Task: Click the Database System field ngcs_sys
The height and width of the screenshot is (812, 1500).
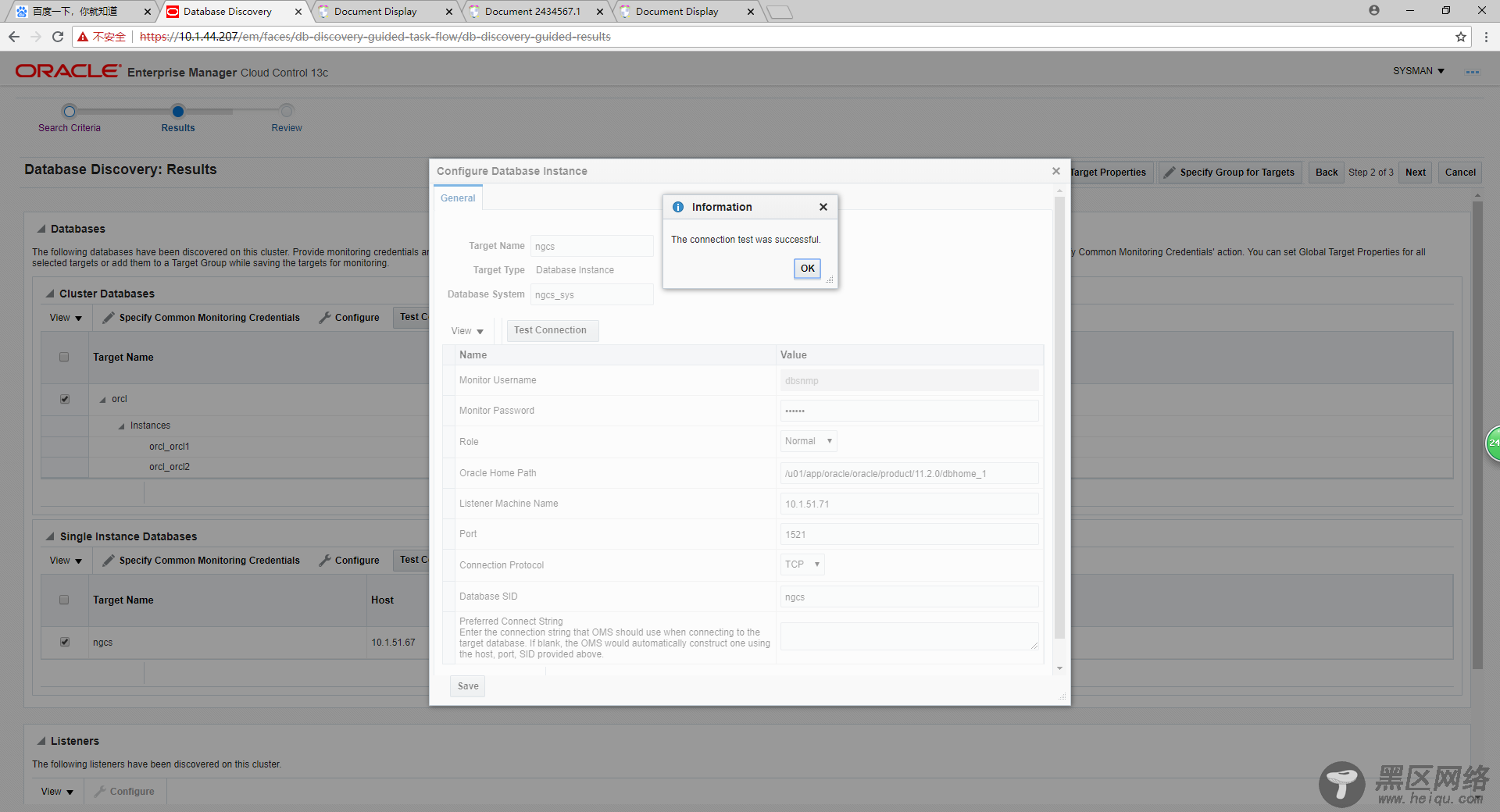Action: (591, 294)
